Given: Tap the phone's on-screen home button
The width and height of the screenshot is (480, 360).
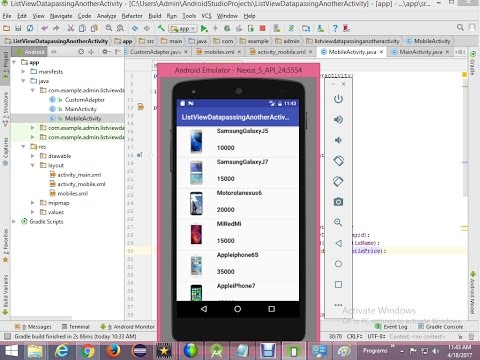Looking at the screenshot, I should click(x=237, y=309).
